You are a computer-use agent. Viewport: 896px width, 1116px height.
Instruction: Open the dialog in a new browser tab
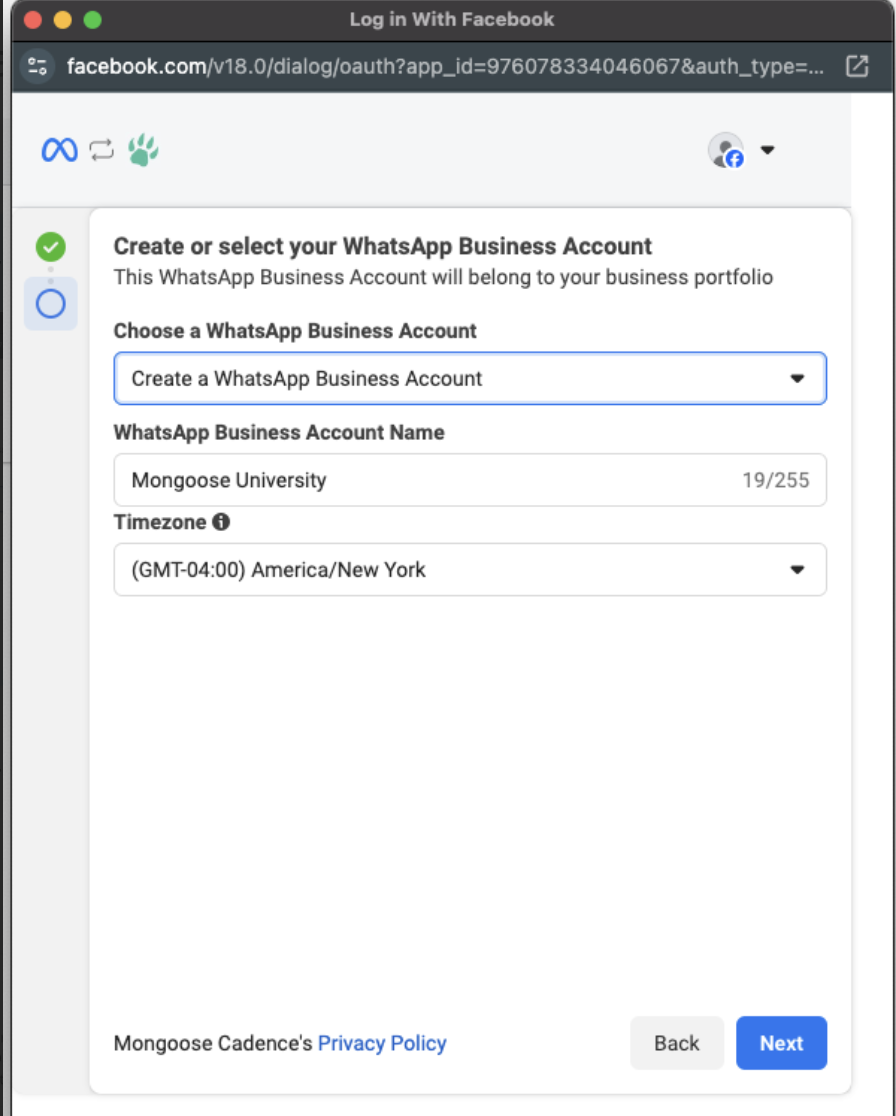tap(857, 66)
